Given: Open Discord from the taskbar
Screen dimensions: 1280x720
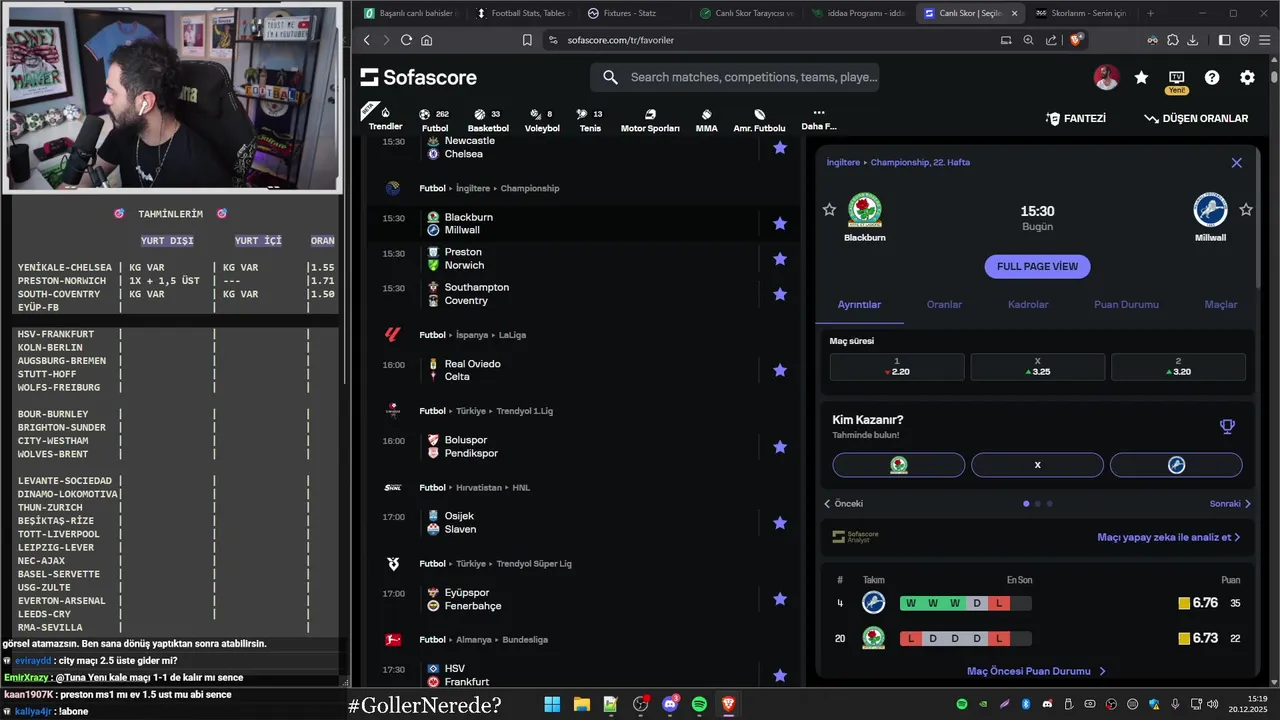Looking at the screenshot, I should pyautogui.click(x=669, y=705).
